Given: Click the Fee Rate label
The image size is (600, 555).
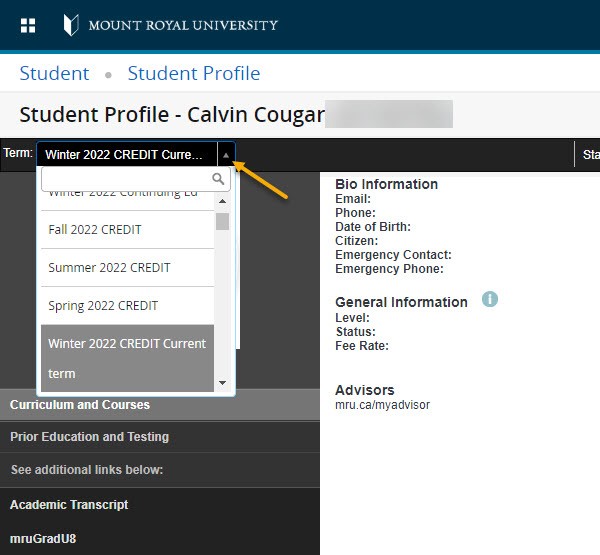Looking at the screenshot, I should pyautogui.click(x=362, y=346).
